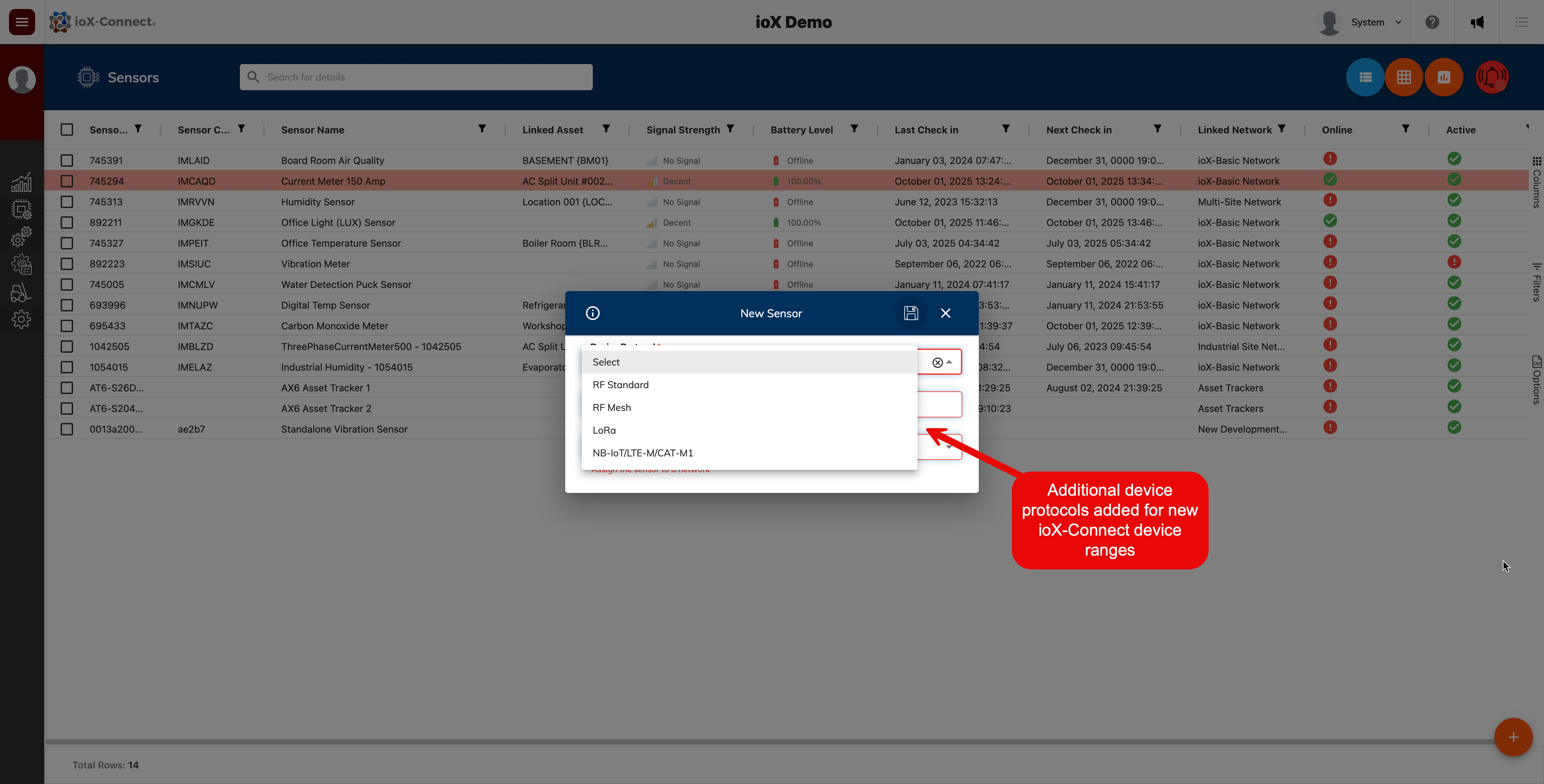Tick the checkbox for sensor 745391
1544x784 pixels.
(x=67, y=161)
